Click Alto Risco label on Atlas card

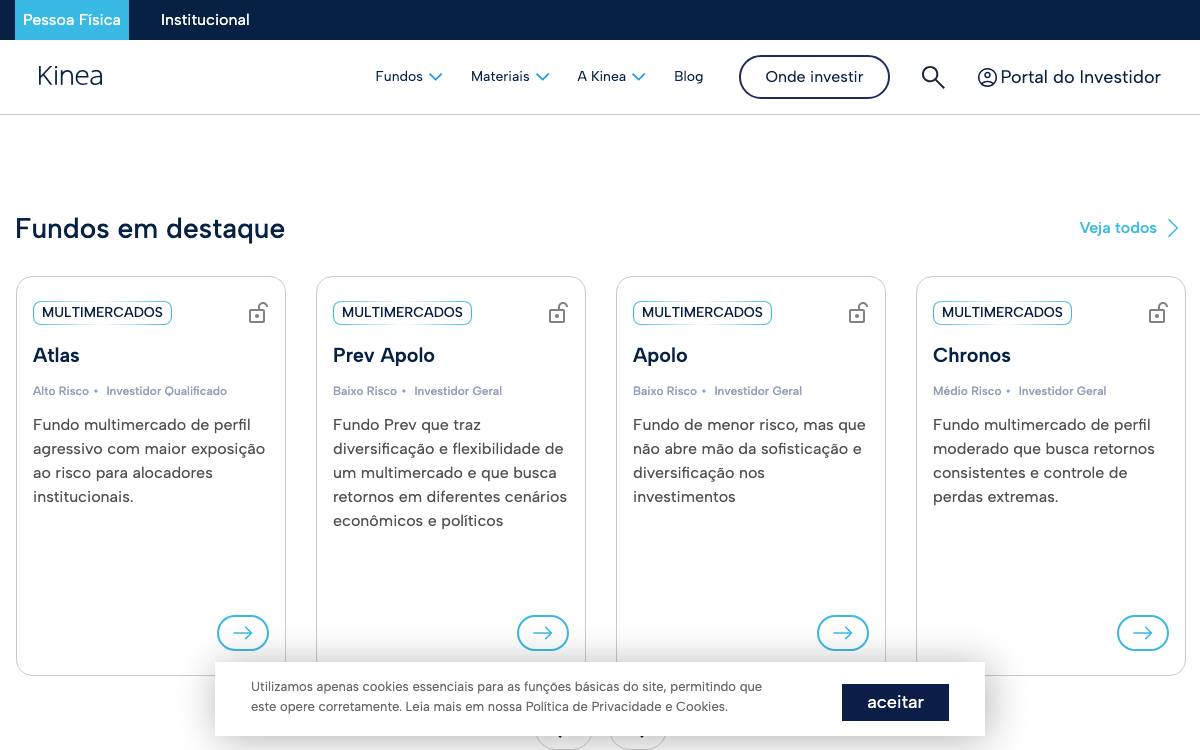(x=61, y=391)
